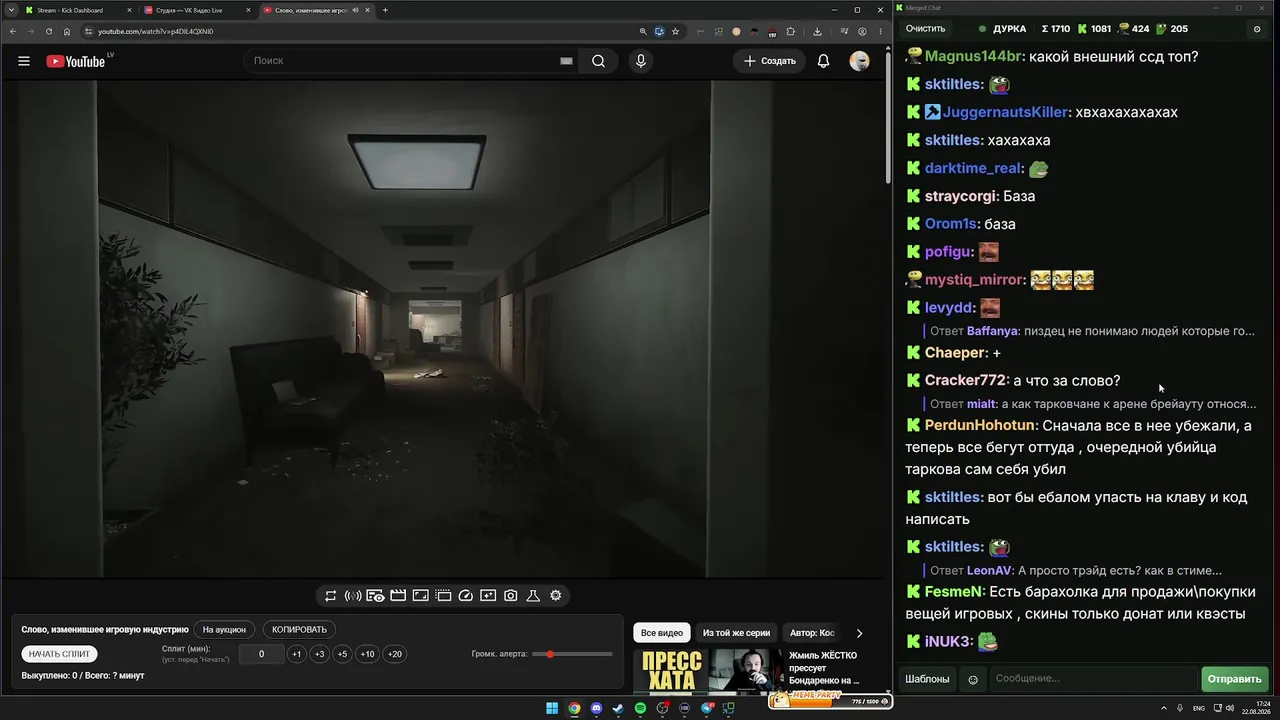Open the Жмиль ЖЁСТКО прессует video thumbnail
This screenshot has height=720, width=1280.
(709, 671)
